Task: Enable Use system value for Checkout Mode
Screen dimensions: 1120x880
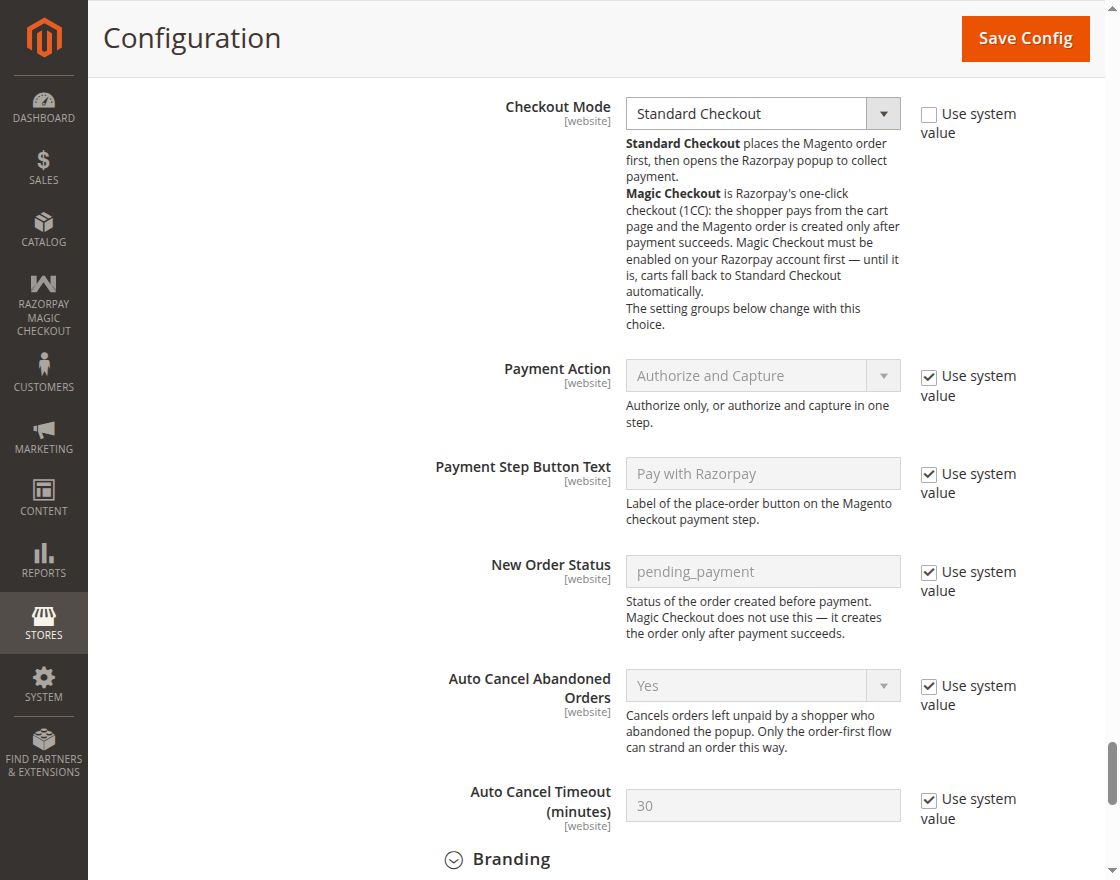Action: 929,115
